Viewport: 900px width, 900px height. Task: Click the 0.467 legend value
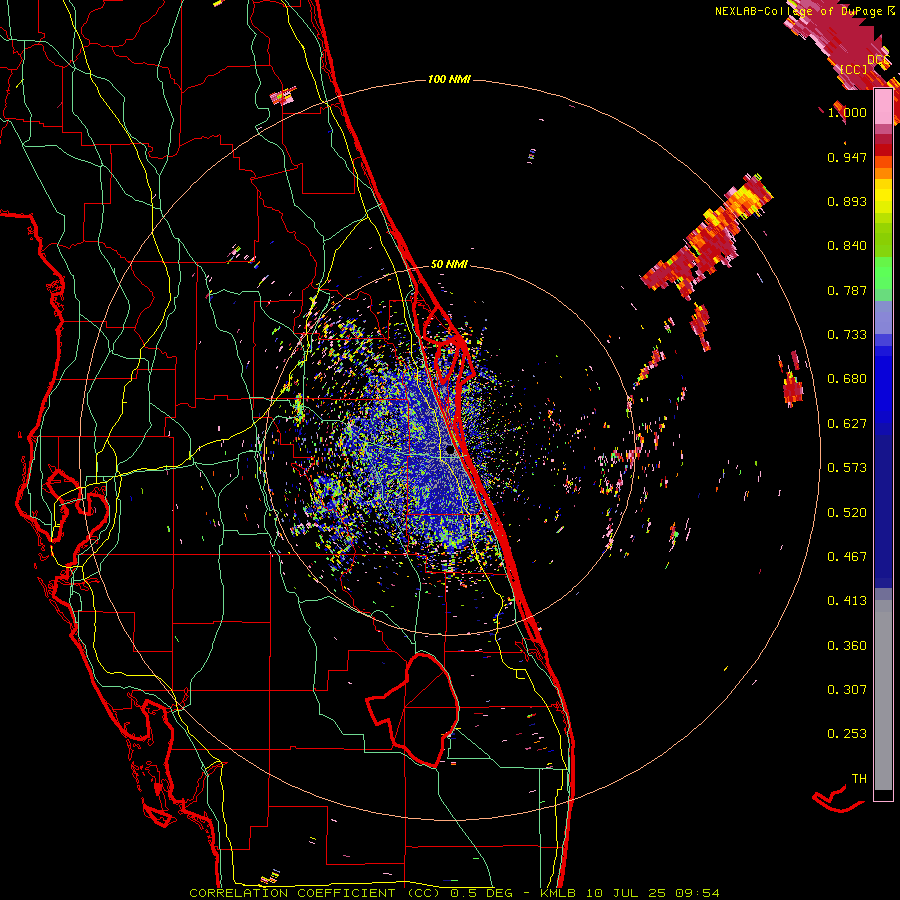coord(847,557)
